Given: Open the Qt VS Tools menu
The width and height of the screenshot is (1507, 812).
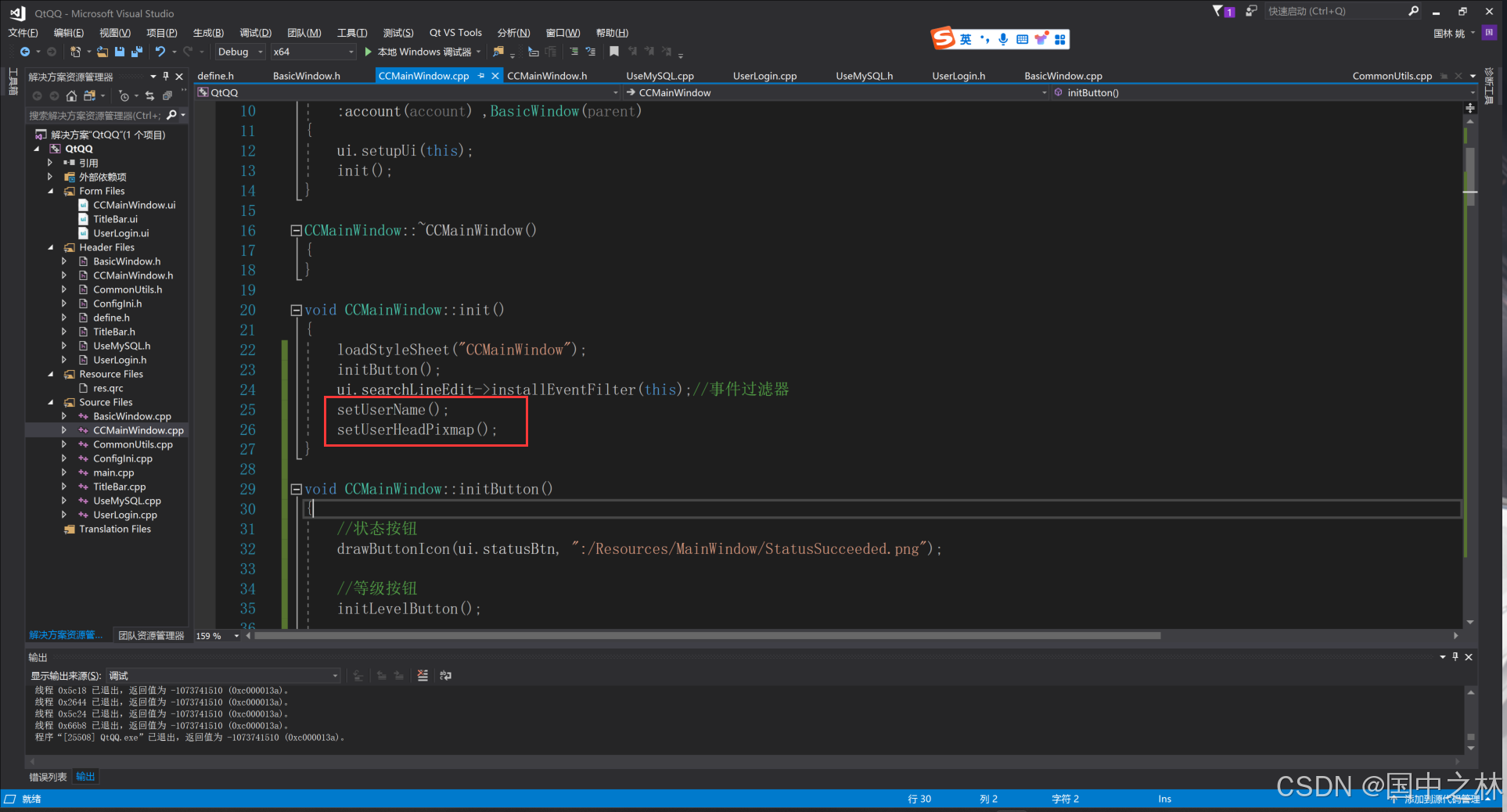Looking at the screenshot, I should coord(455,32).
